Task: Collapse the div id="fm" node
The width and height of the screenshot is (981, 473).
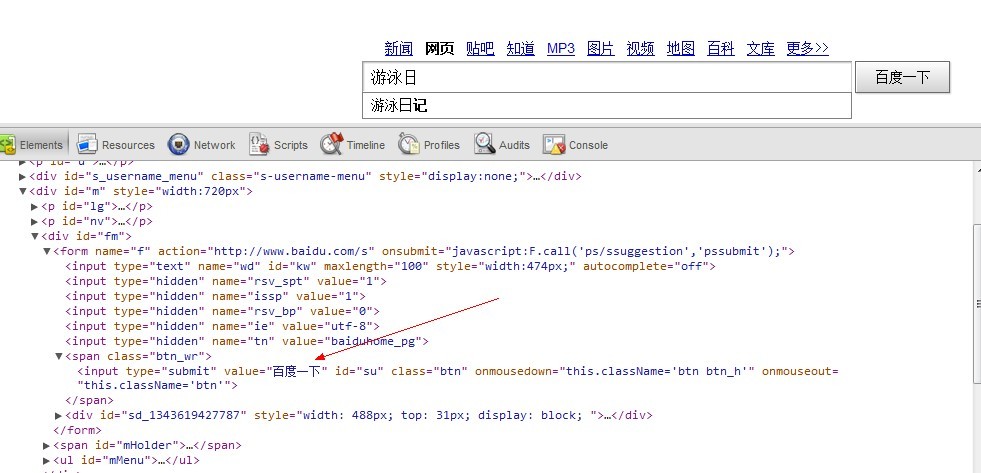Action: pos(35,236)
